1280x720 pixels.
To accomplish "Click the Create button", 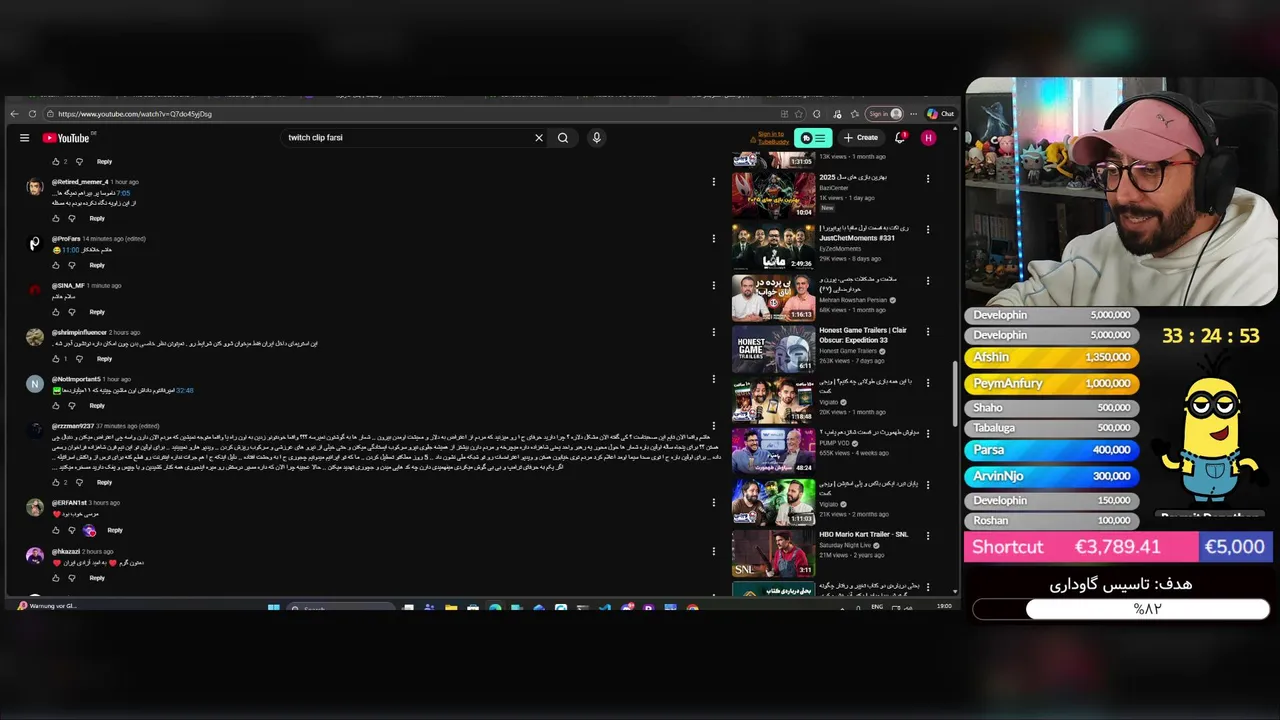I will click(x=860, y=138).
